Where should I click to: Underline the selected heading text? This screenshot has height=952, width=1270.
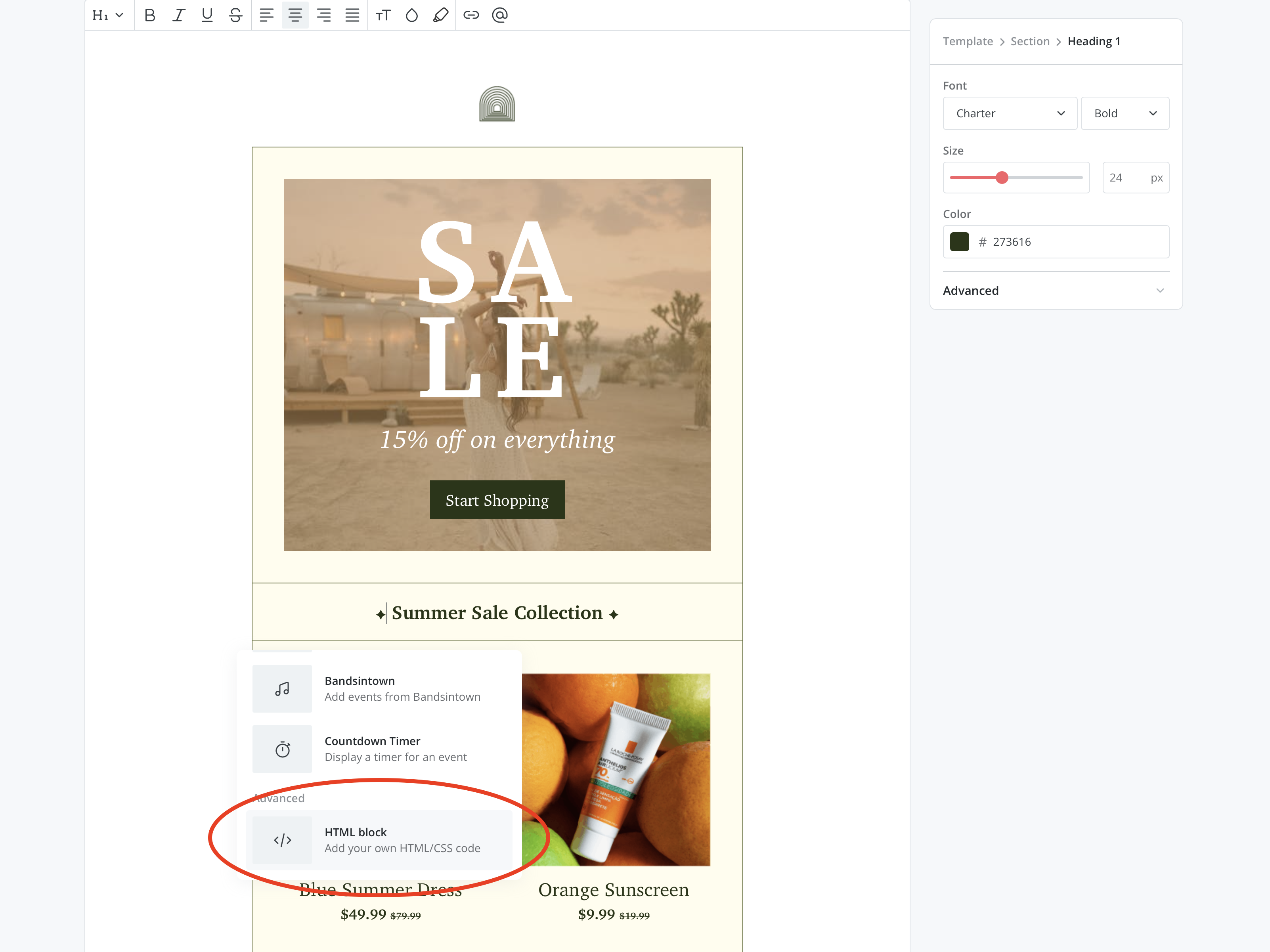[207, 15]
